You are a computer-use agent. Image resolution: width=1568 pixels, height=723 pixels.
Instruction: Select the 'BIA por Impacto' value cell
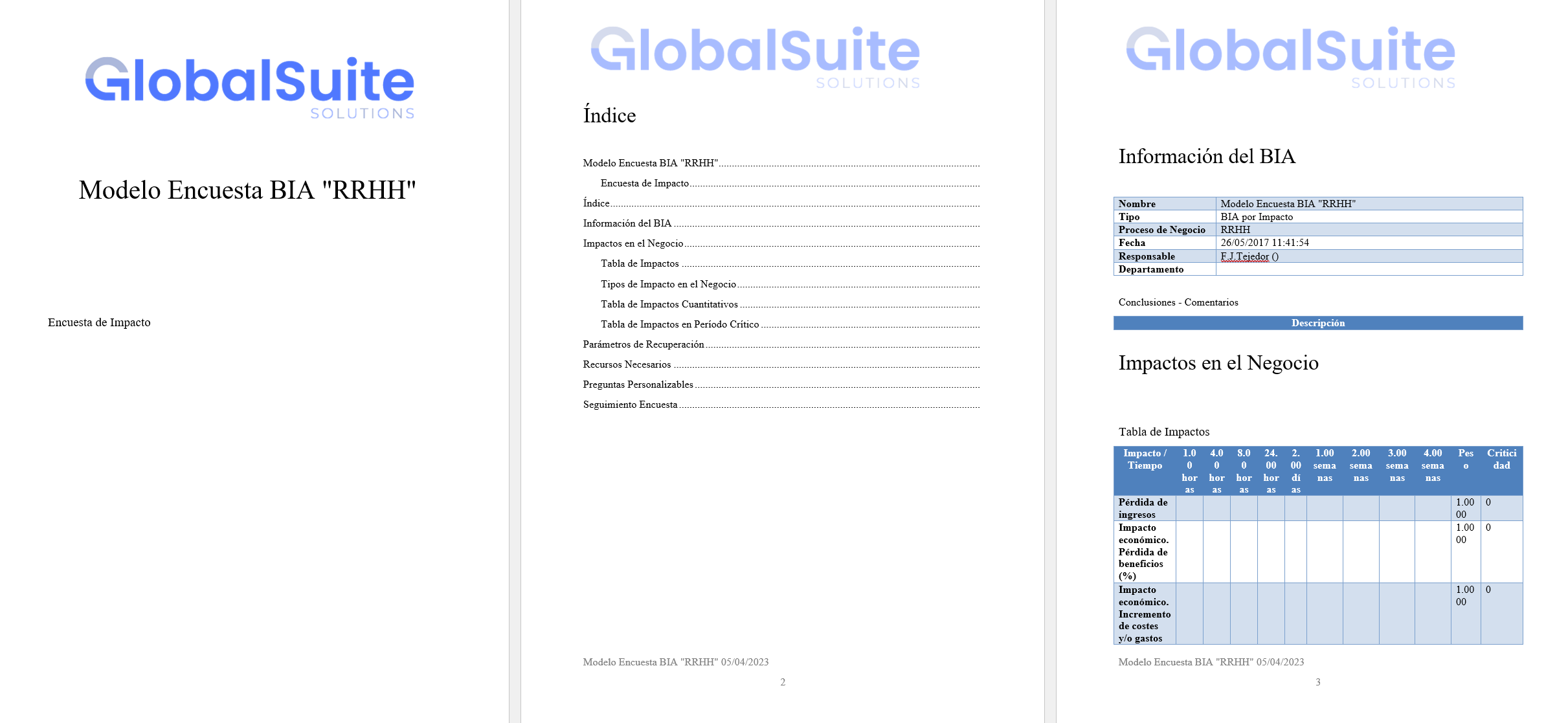[x=1369, y=217]
